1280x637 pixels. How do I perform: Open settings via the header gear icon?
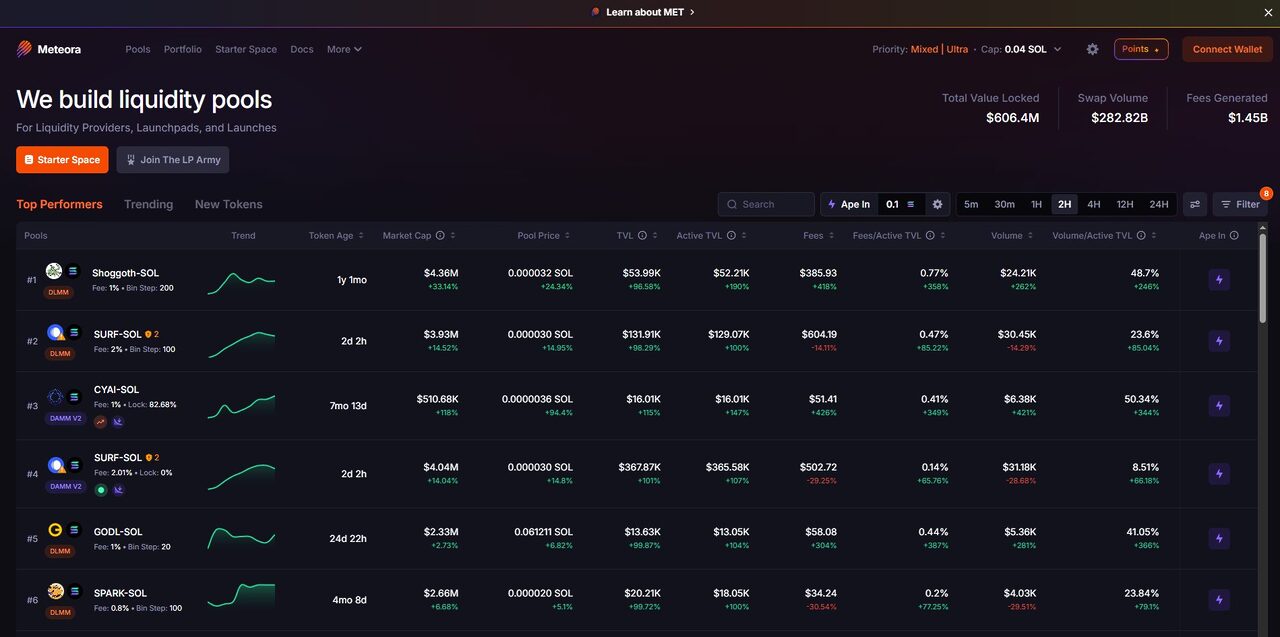click(x=1092, y=49)
